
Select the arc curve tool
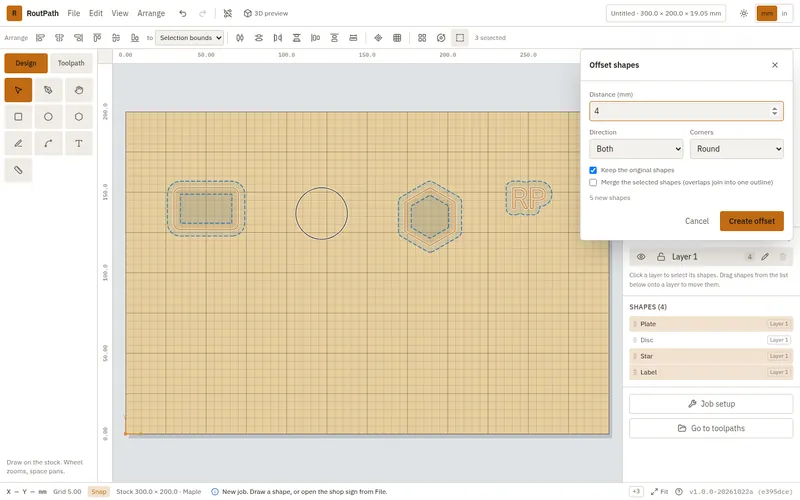coord(48,143)
